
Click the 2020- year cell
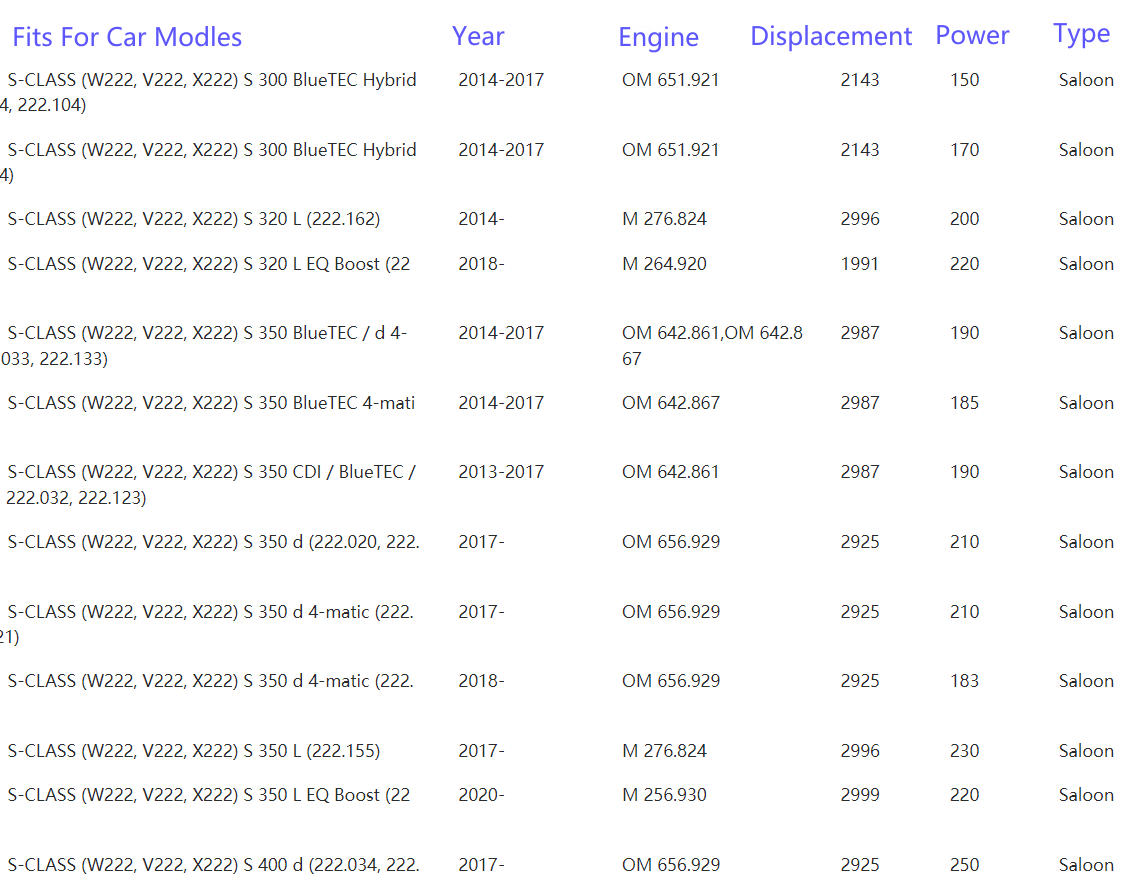(481, 795)
